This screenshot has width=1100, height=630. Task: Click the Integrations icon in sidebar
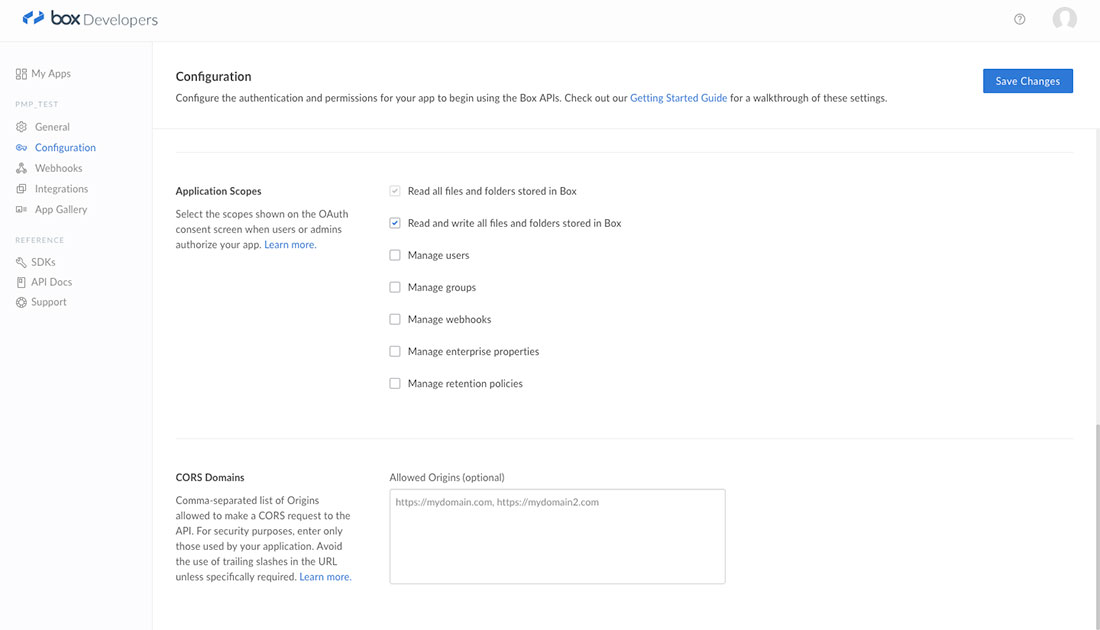tap(21, 189)
